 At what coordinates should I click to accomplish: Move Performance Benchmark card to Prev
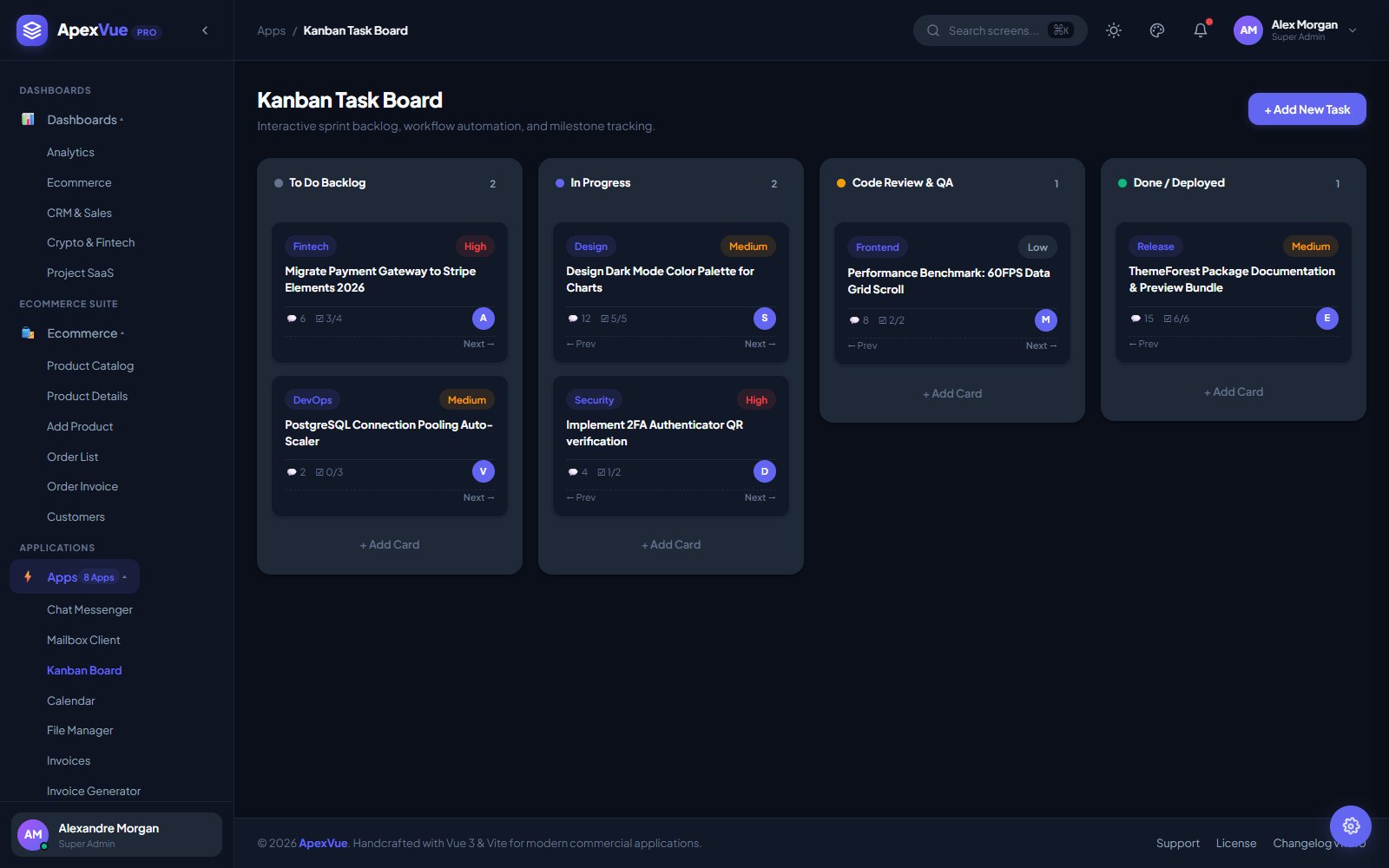coord(862,345)
